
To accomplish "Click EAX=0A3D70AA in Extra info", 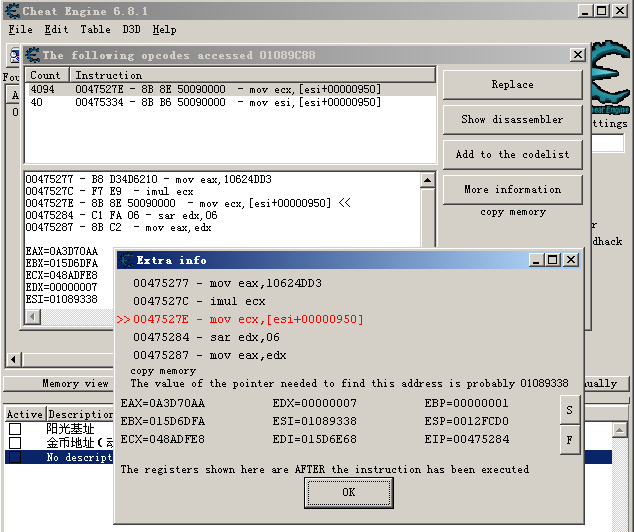I will click(x=163, y=403).
